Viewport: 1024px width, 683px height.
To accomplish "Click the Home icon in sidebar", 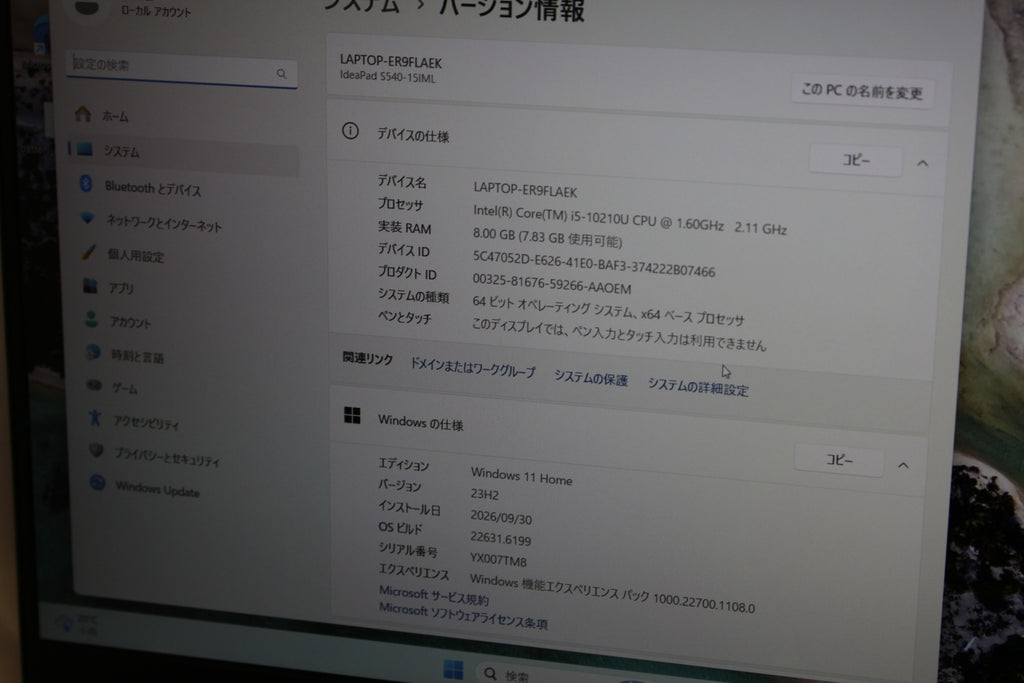I will point(83,114).
